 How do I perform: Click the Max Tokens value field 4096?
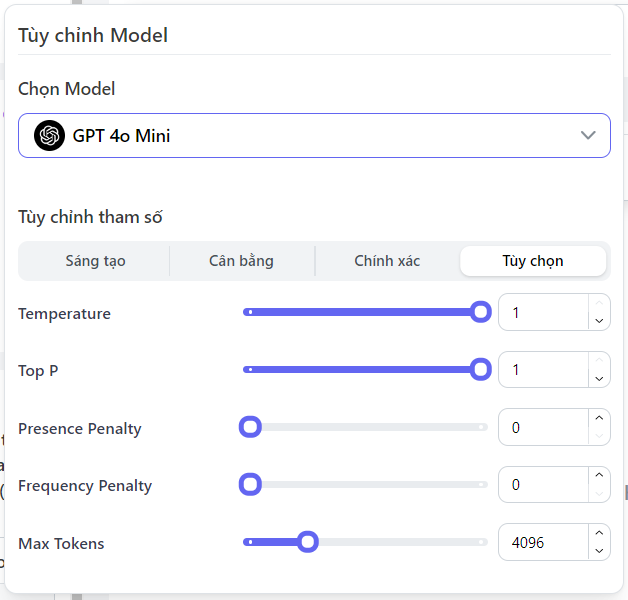point(542,542)
